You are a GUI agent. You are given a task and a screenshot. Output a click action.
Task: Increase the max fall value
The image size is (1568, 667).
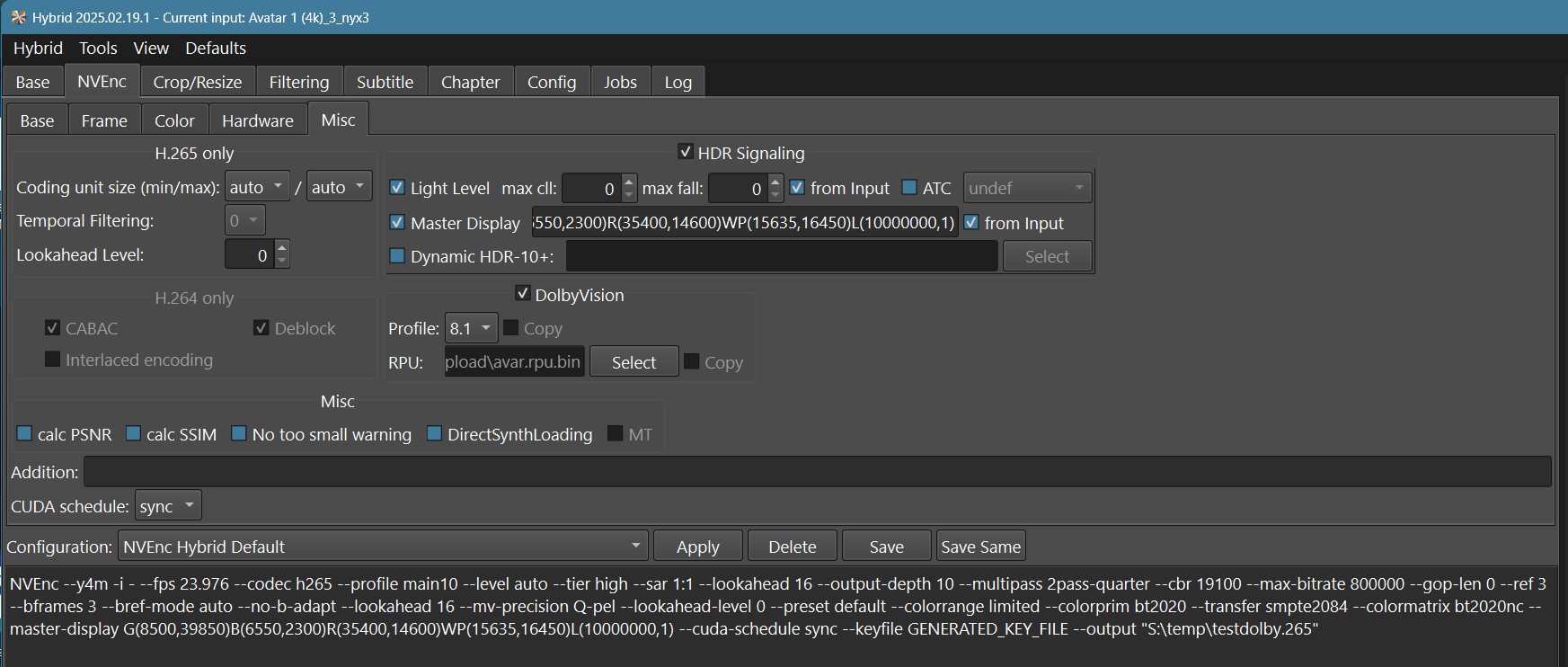point(776,181)
